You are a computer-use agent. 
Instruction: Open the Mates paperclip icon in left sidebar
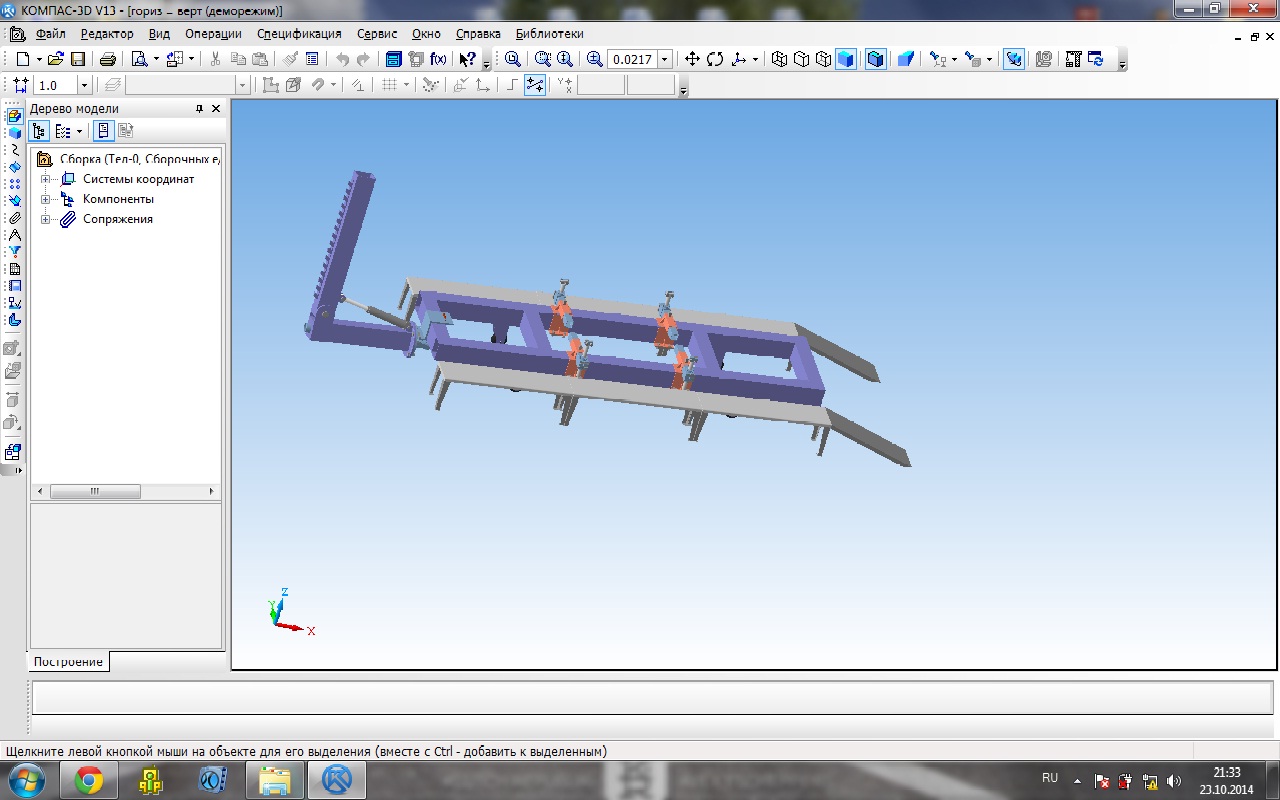(14, 218)
